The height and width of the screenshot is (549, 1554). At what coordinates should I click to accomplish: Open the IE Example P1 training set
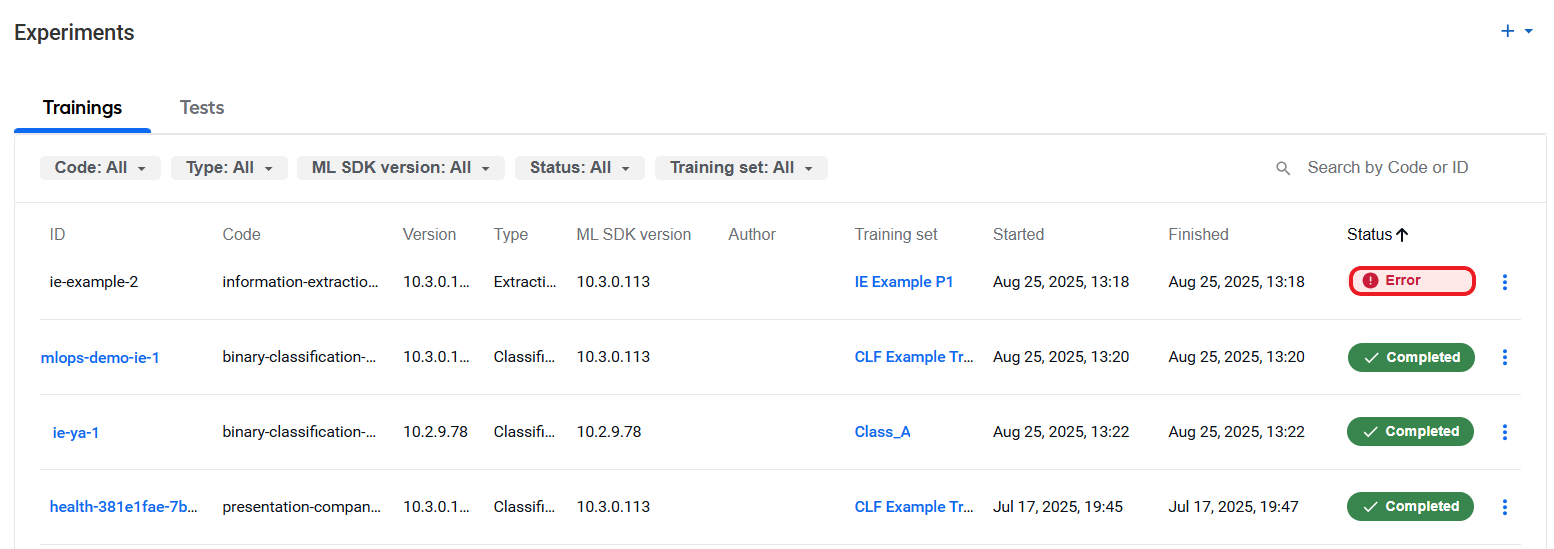tap(904, 282)
